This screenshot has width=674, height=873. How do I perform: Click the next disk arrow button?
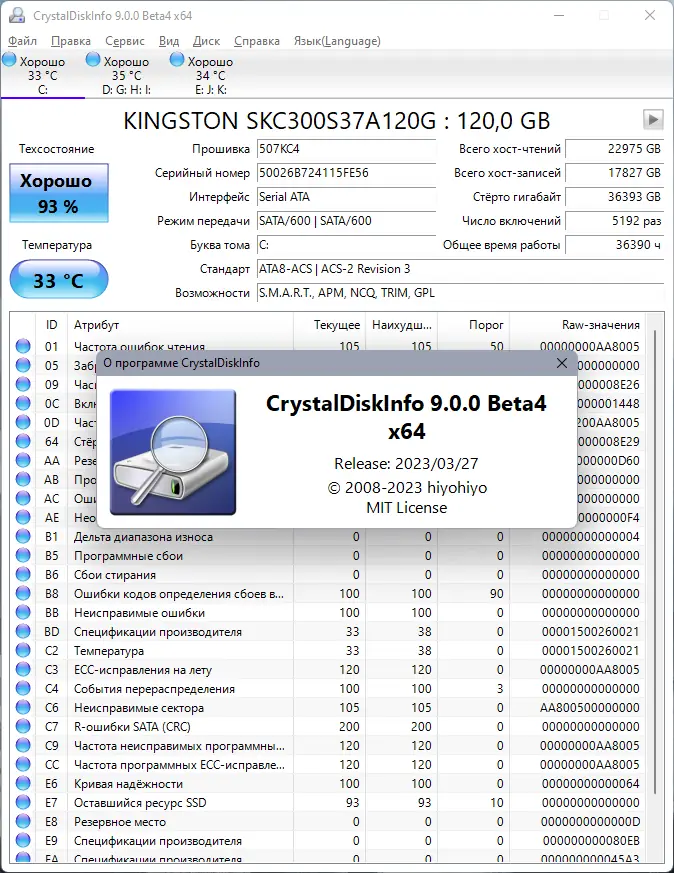pyautogui.click(x=653, y=119)
